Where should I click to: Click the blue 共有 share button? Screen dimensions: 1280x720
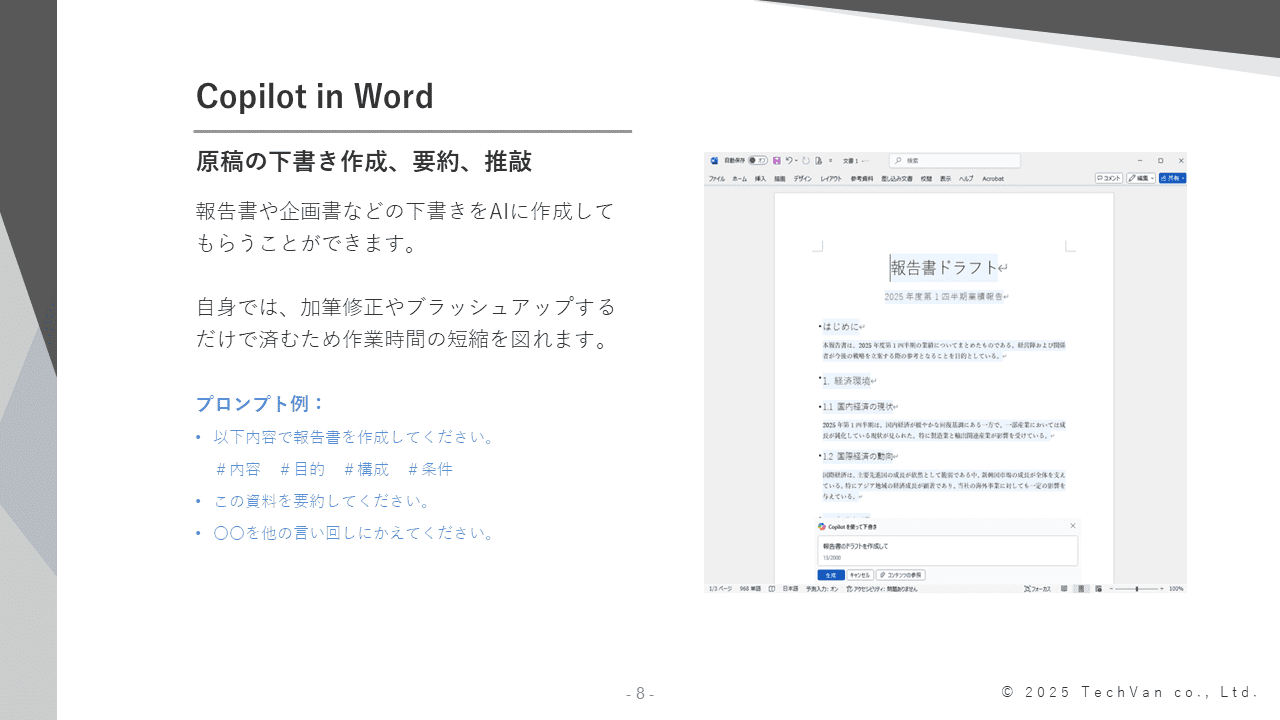coord(1172,178)
